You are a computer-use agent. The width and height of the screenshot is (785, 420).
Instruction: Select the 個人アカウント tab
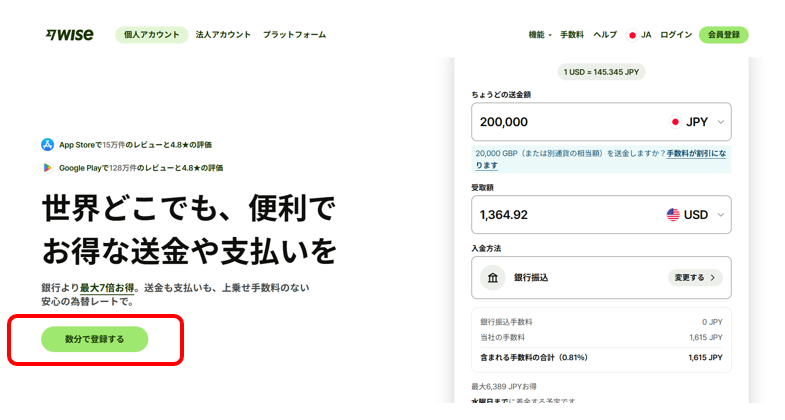tap(152, 35)
